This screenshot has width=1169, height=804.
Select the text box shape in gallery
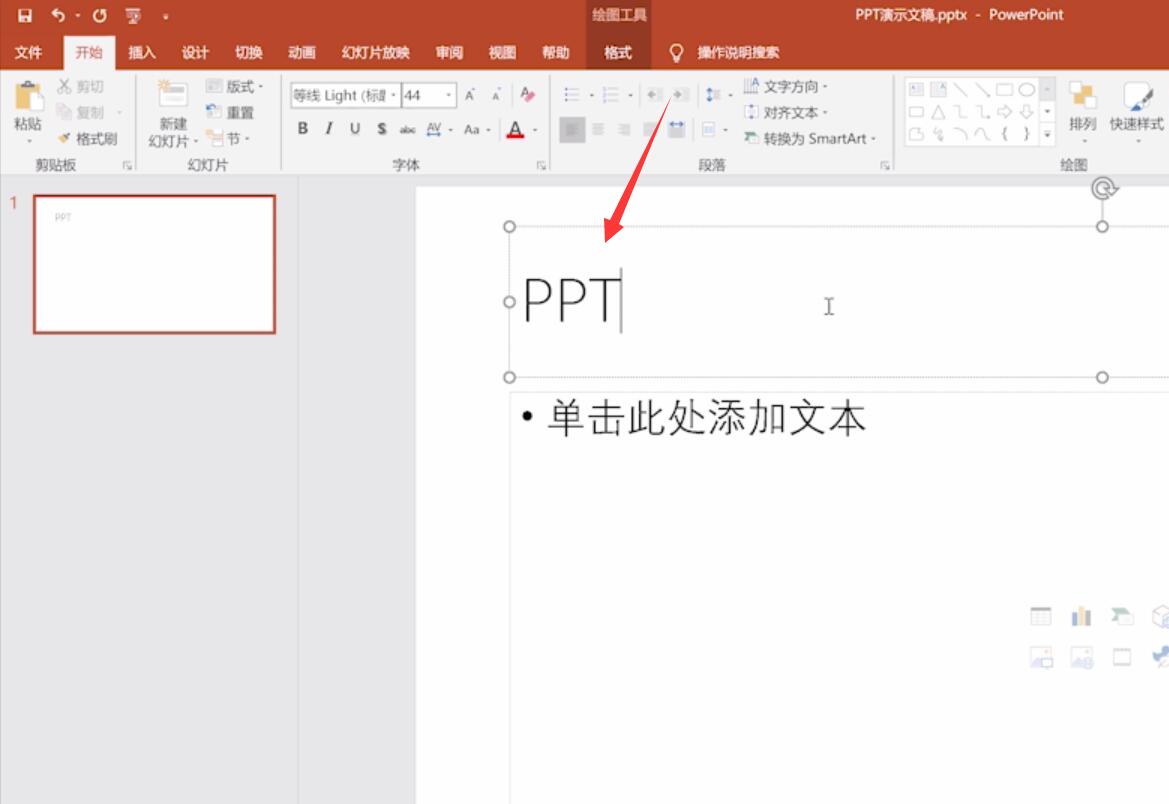[x=916, y=89]
